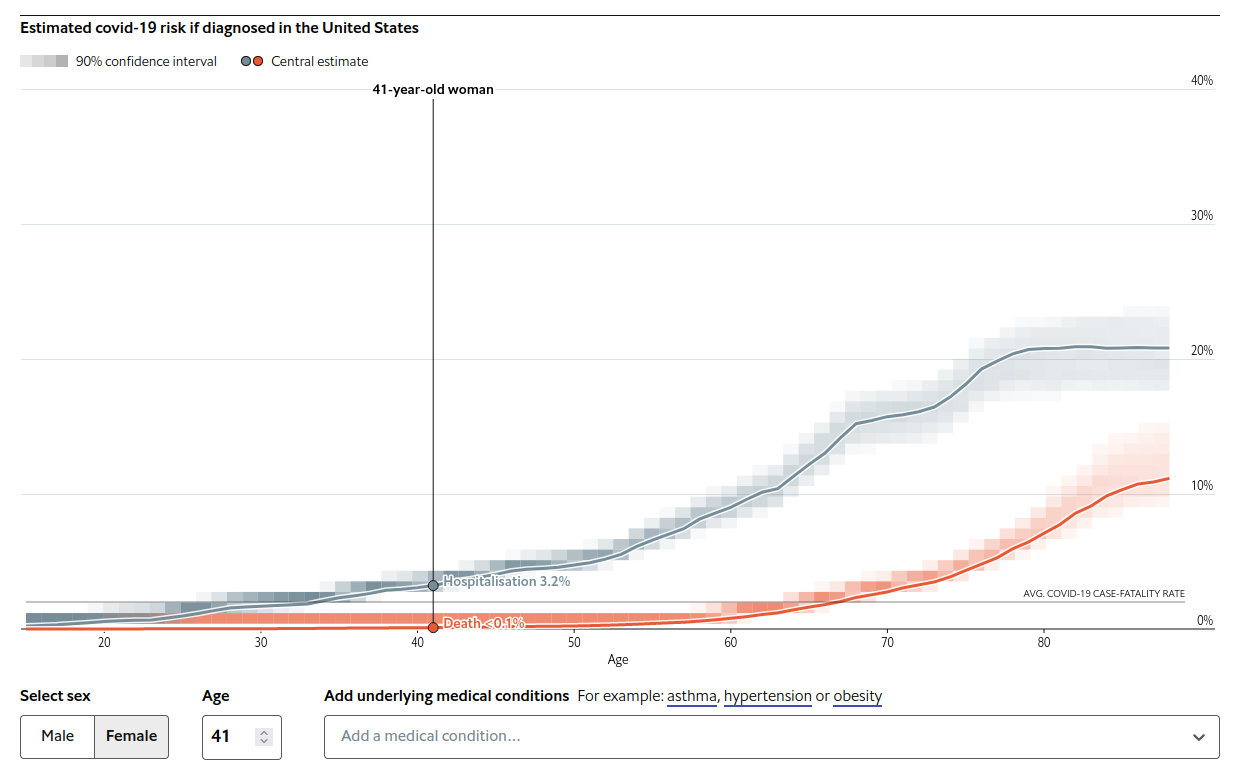Click the 90% confidence interval legend swatch

pyautogui.click(x=44, y=62)
